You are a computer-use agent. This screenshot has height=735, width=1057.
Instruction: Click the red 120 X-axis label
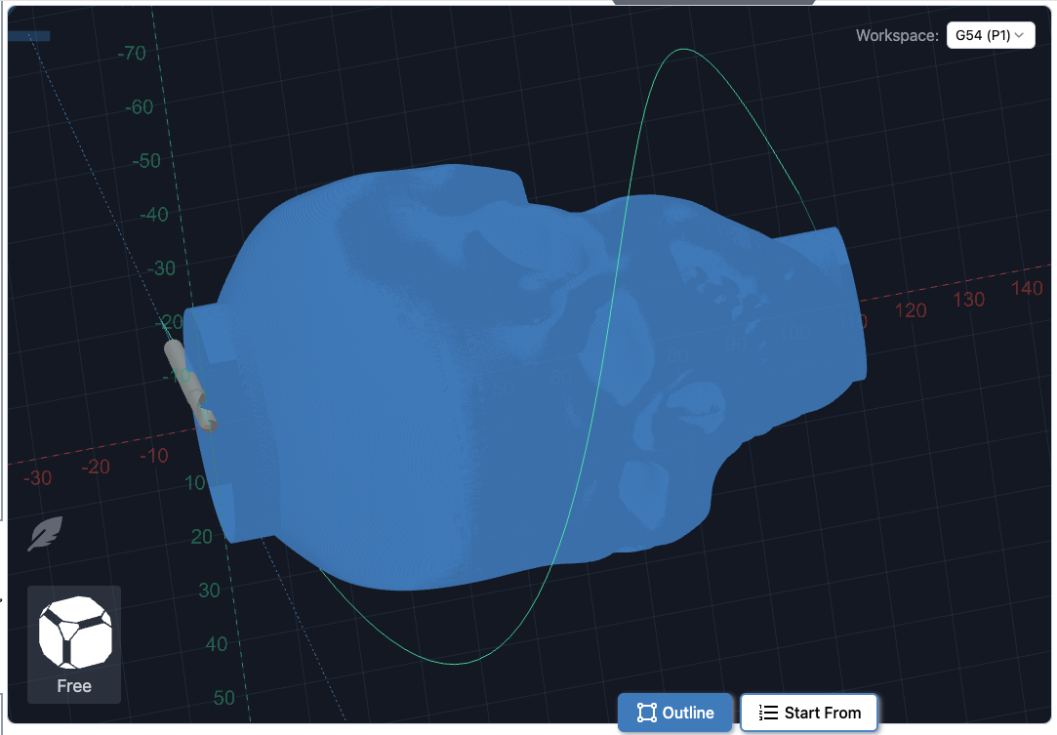(x=910, y=310)
